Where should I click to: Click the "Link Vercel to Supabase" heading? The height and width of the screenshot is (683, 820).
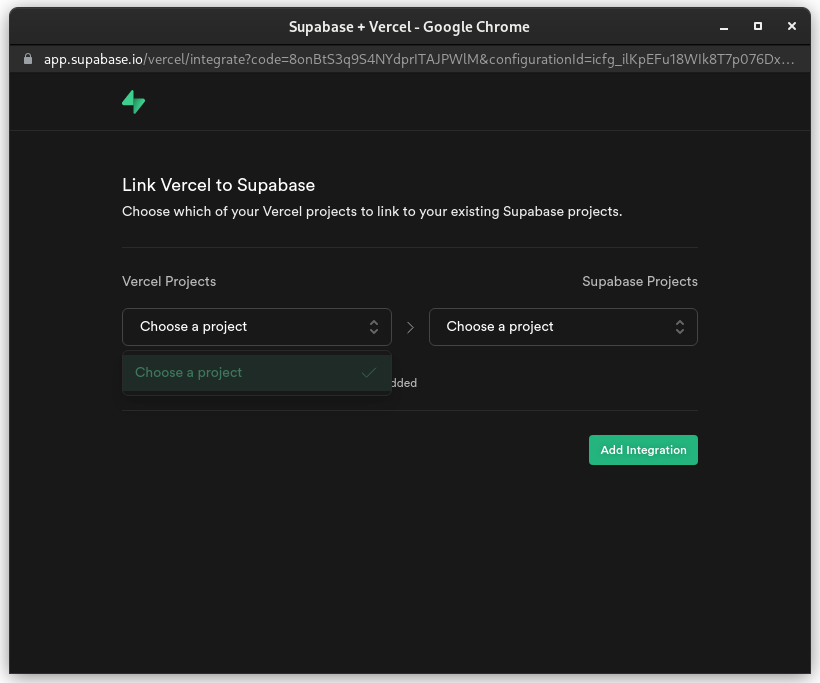pos(219,185)
